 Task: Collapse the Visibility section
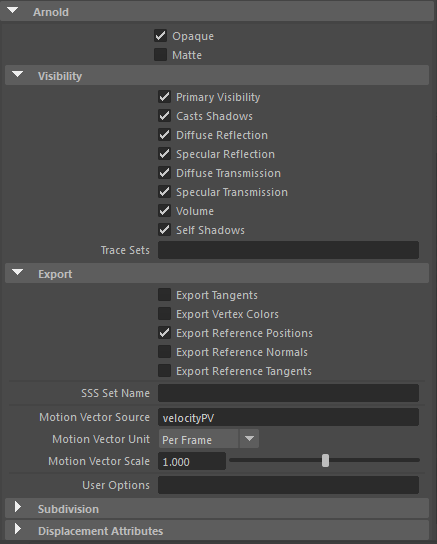(x=17, y=75)
